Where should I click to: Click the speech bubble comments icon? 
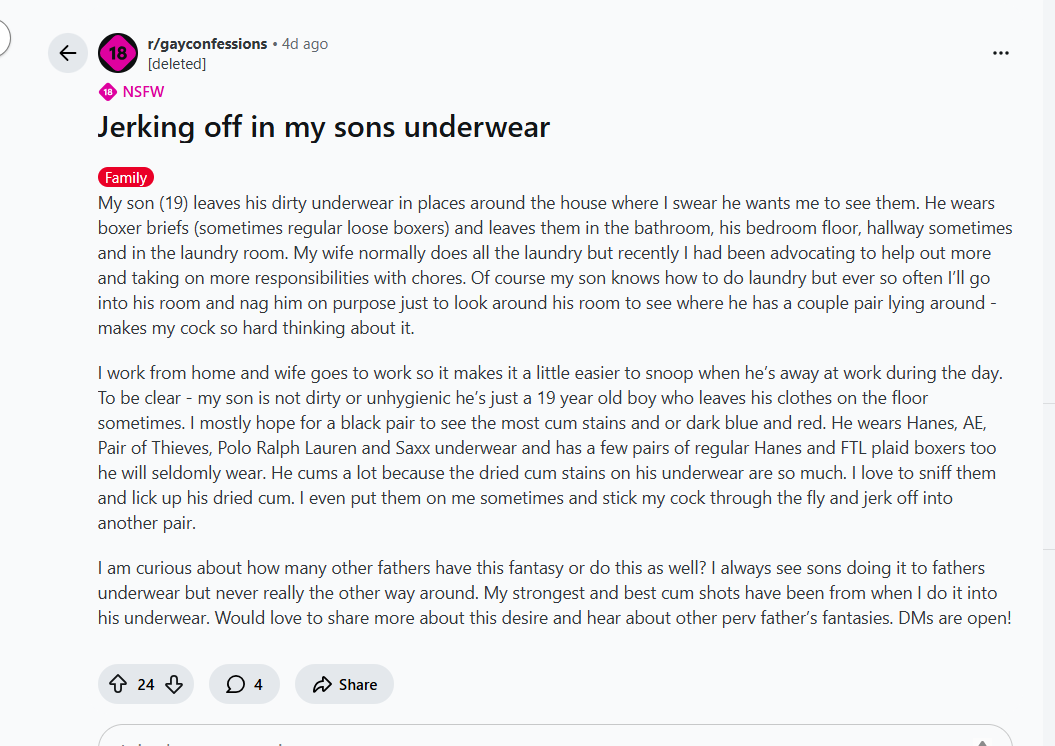236,684
